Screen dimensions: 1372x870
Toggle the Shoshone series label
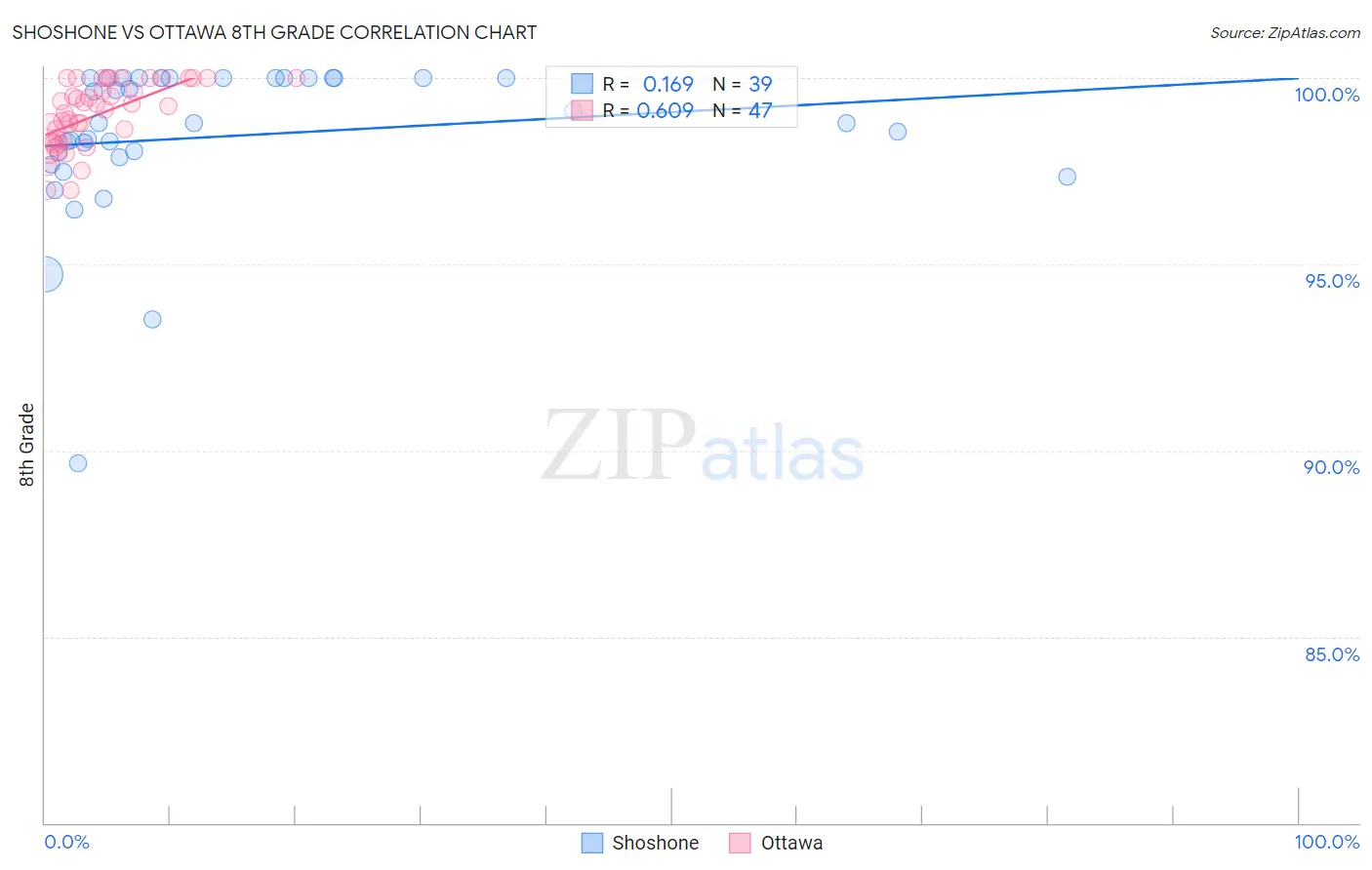(655, 843)
